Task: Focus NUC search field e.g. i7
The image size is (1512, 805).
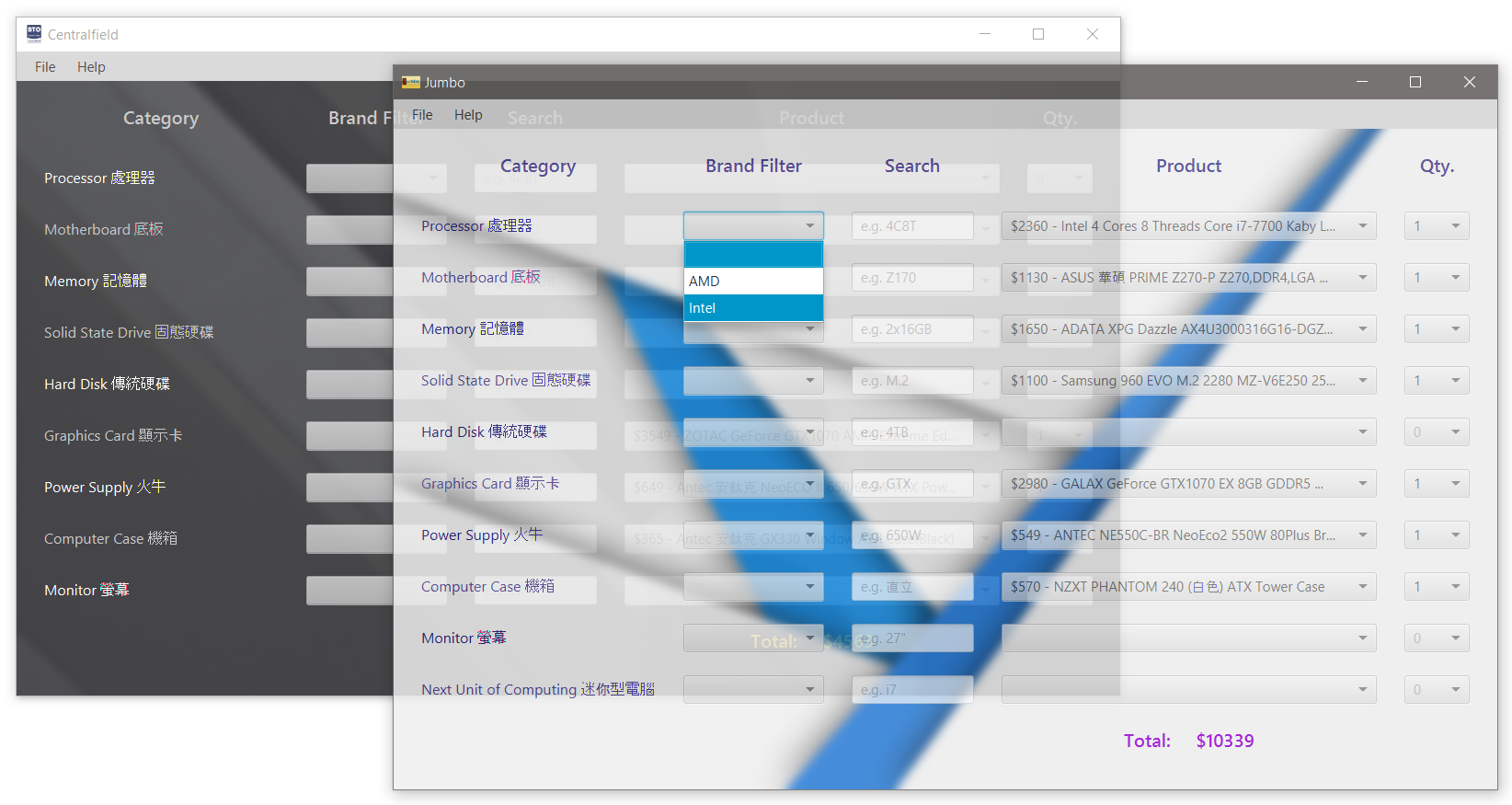Action: (x=912, y=690)
